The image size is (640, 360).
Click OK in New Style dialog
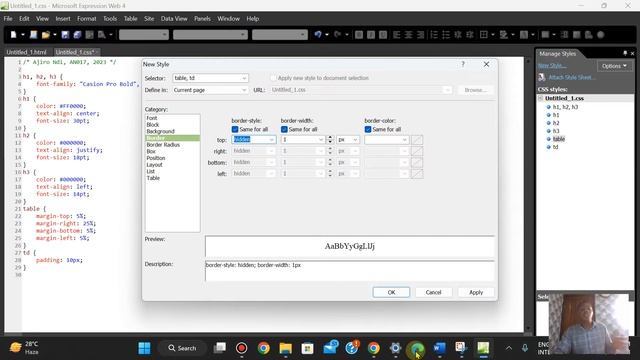click(391, 292)
